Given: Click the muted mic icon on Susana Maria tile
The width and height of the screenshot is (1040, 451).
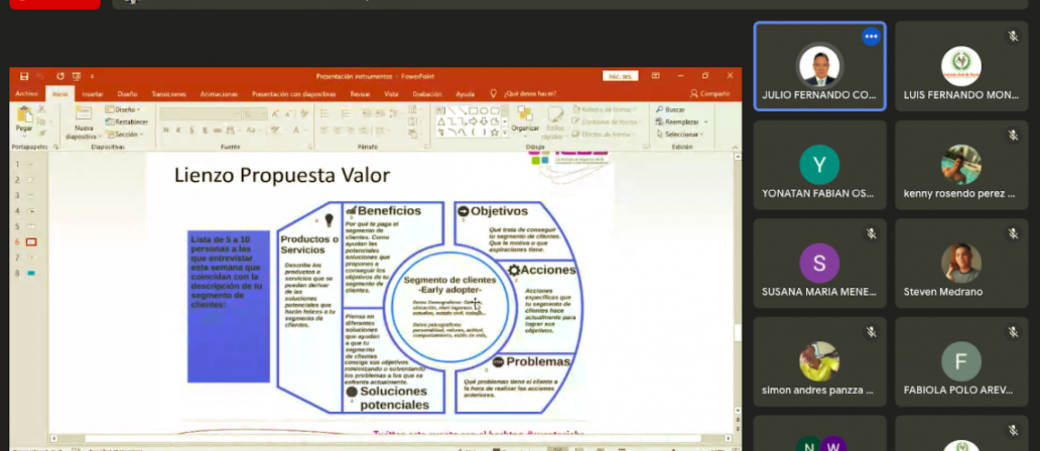Looking at the screenshot, I should point(871,233).
